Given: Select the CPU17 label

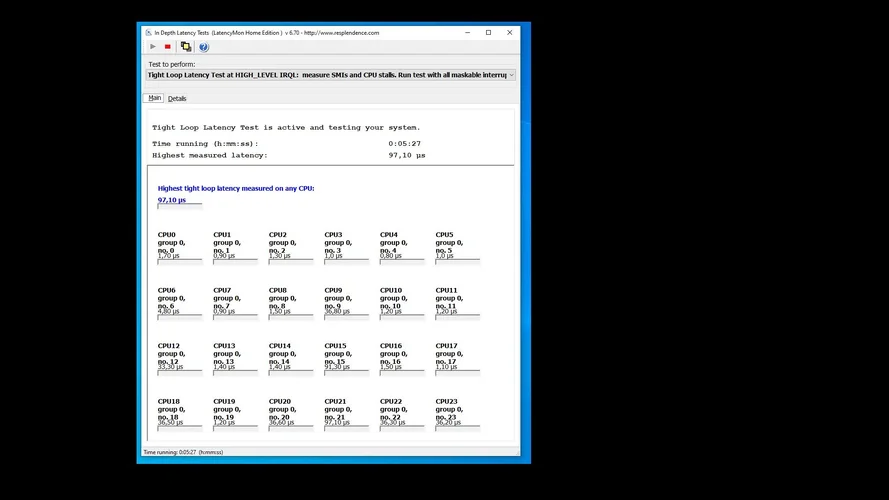Looking at the screenshot, I should [447, 346].
